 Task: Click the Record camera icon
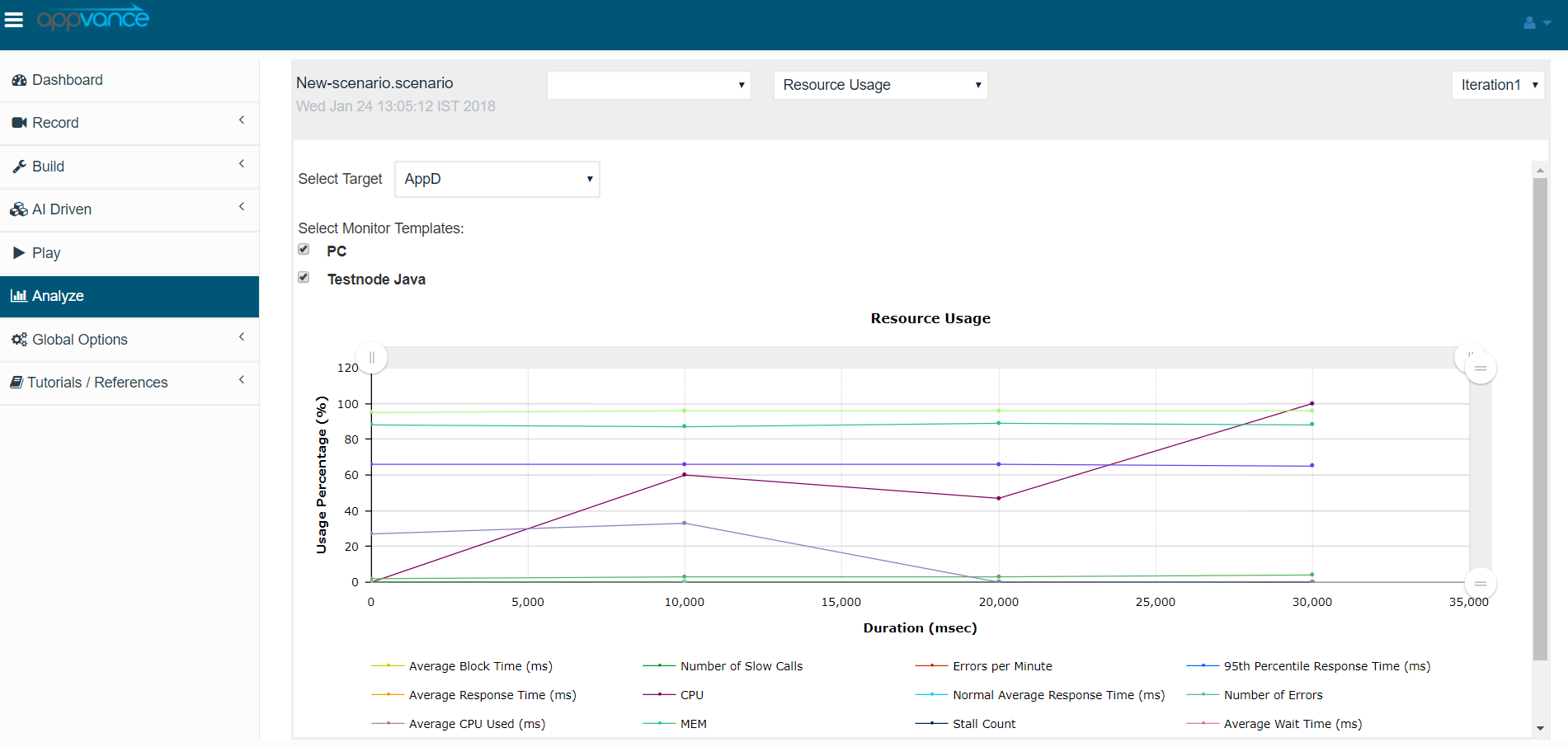coord(19,123)
